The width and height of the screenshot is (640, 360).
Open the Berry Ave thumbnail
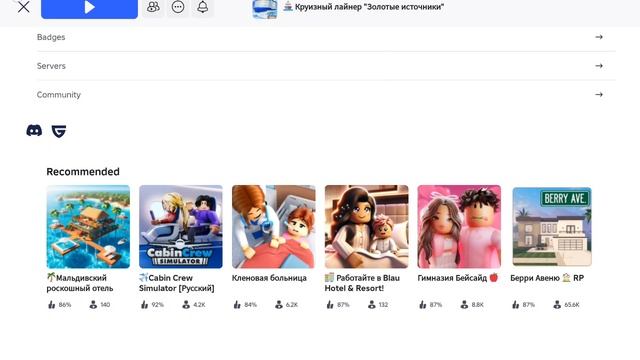pos(552,227)
